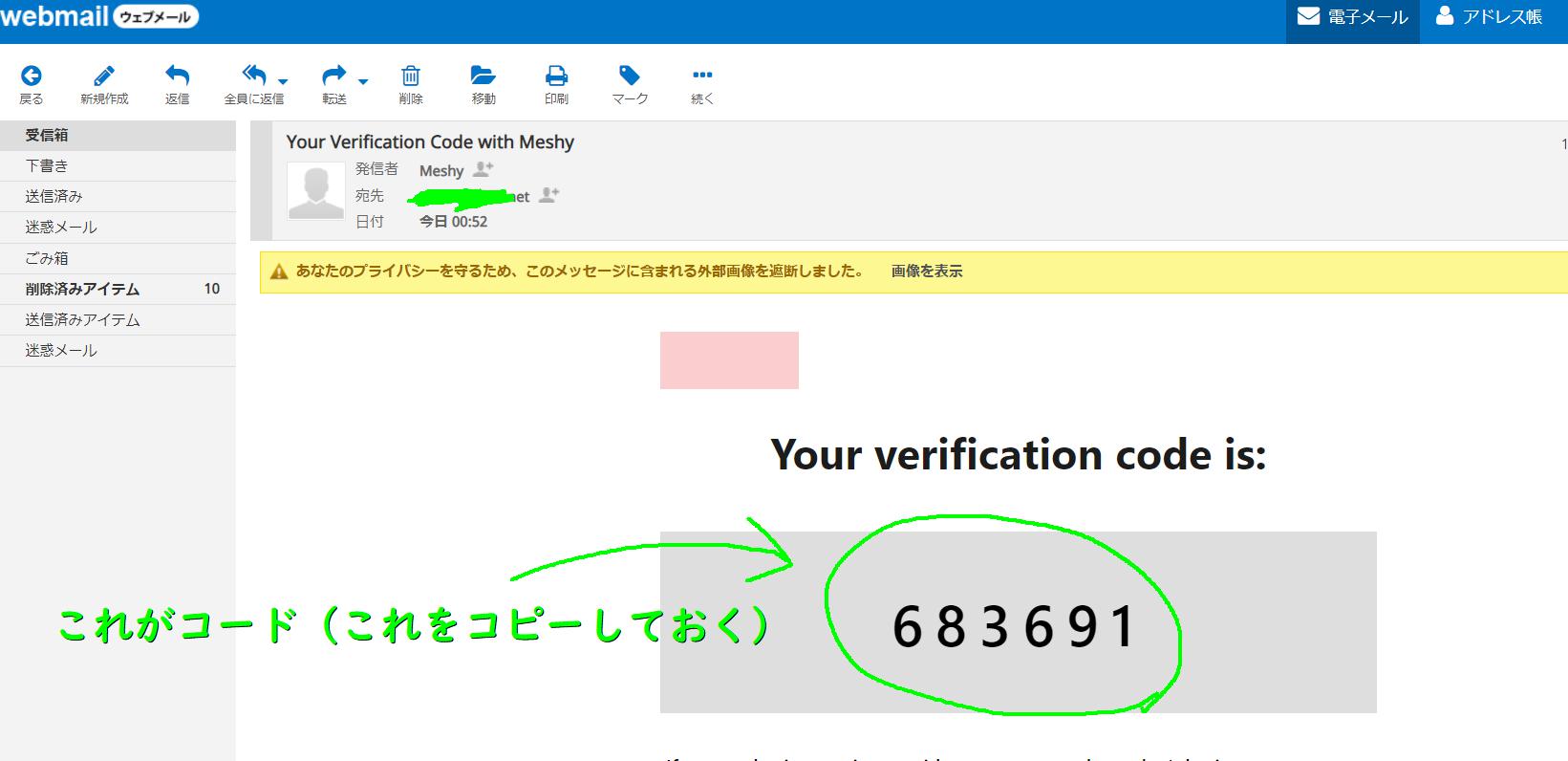Image resolution: width=1568 pixels, height=761 pixels.
Task: Click the blocked image placeholder in email
Action: 729,360
